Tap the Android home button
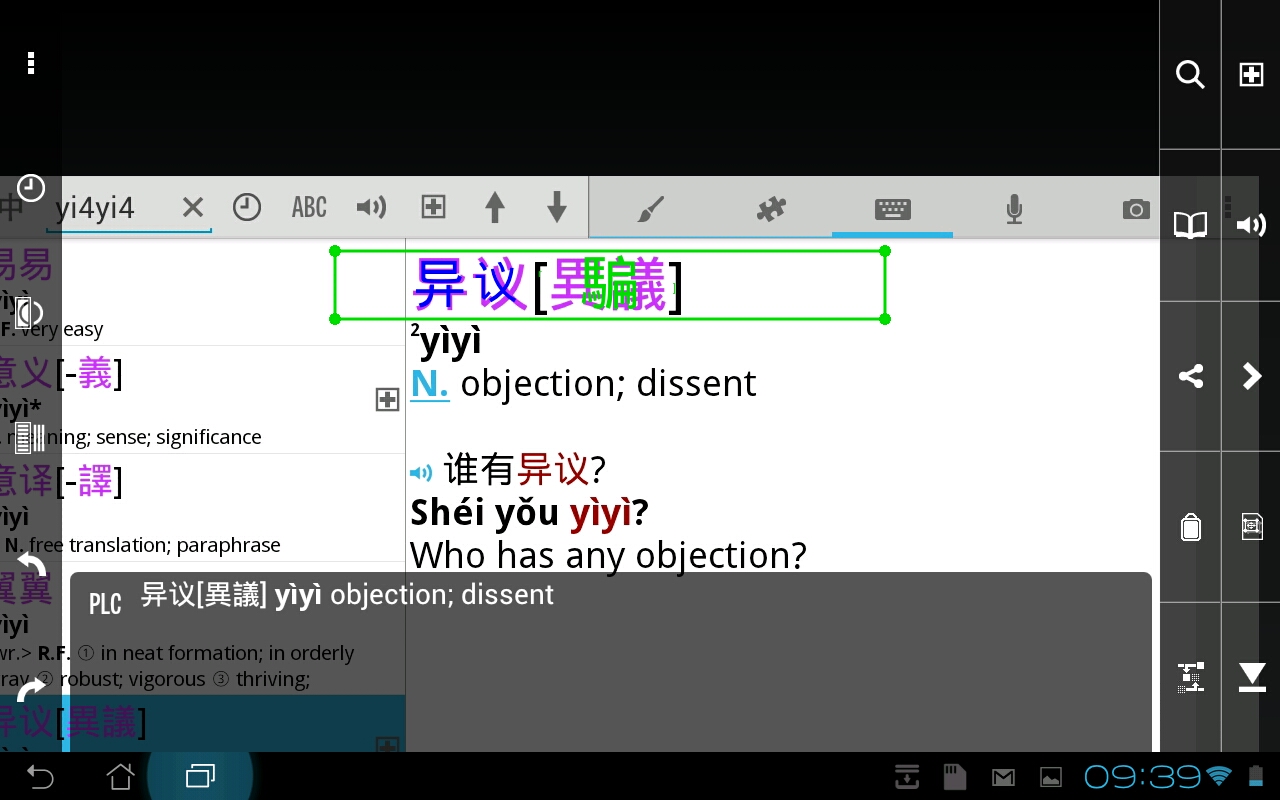Viewport: 1280px width, 800px height. pos(120,776)
